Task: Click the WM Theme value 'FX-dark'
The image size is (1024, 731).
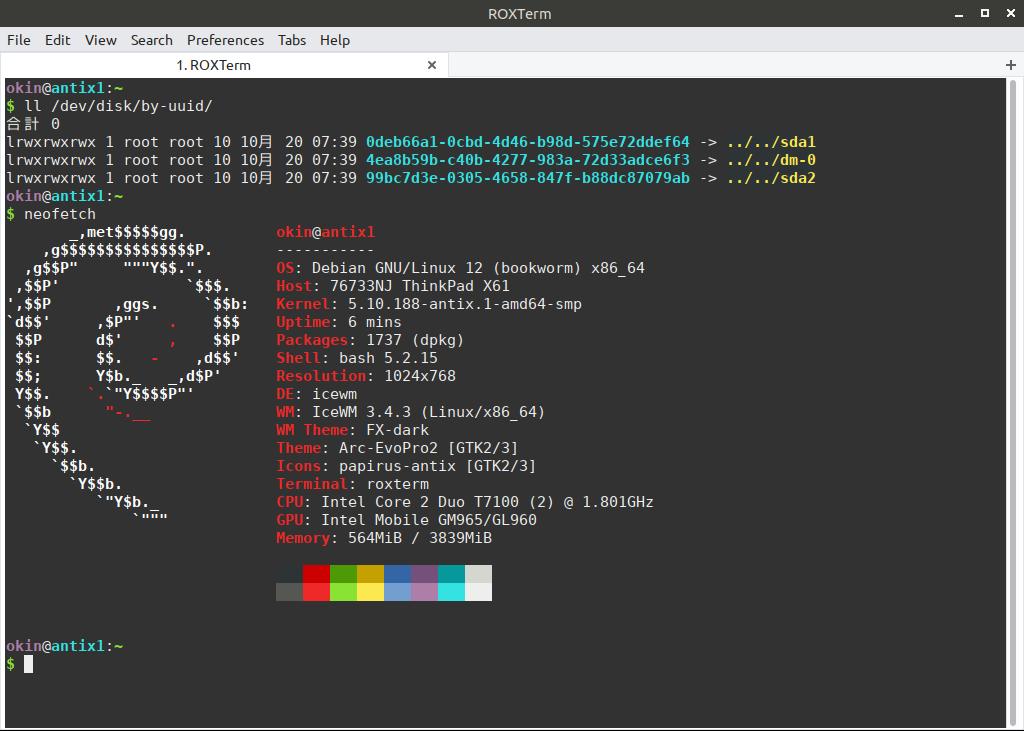Action: click(x=397, y=430)
